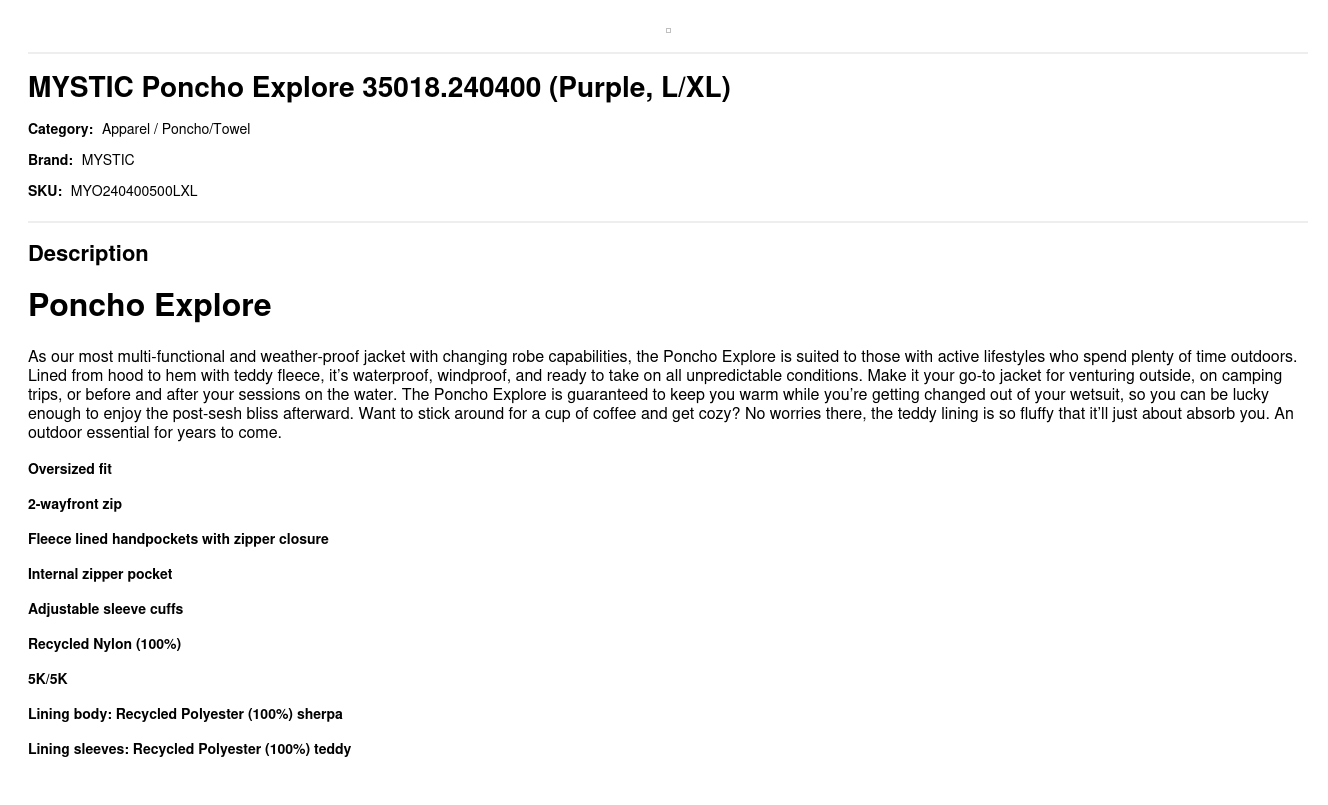This screenshot has width=1328, height=805.
Task: Click the MYSTIC brand name value
Action: coord(107,161)
